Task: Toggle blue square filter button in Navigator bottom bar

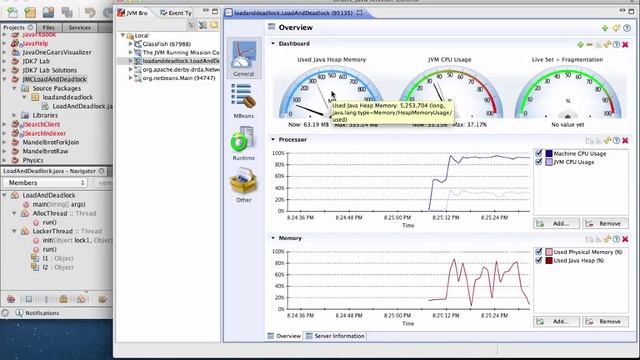Action: (29, 299)
